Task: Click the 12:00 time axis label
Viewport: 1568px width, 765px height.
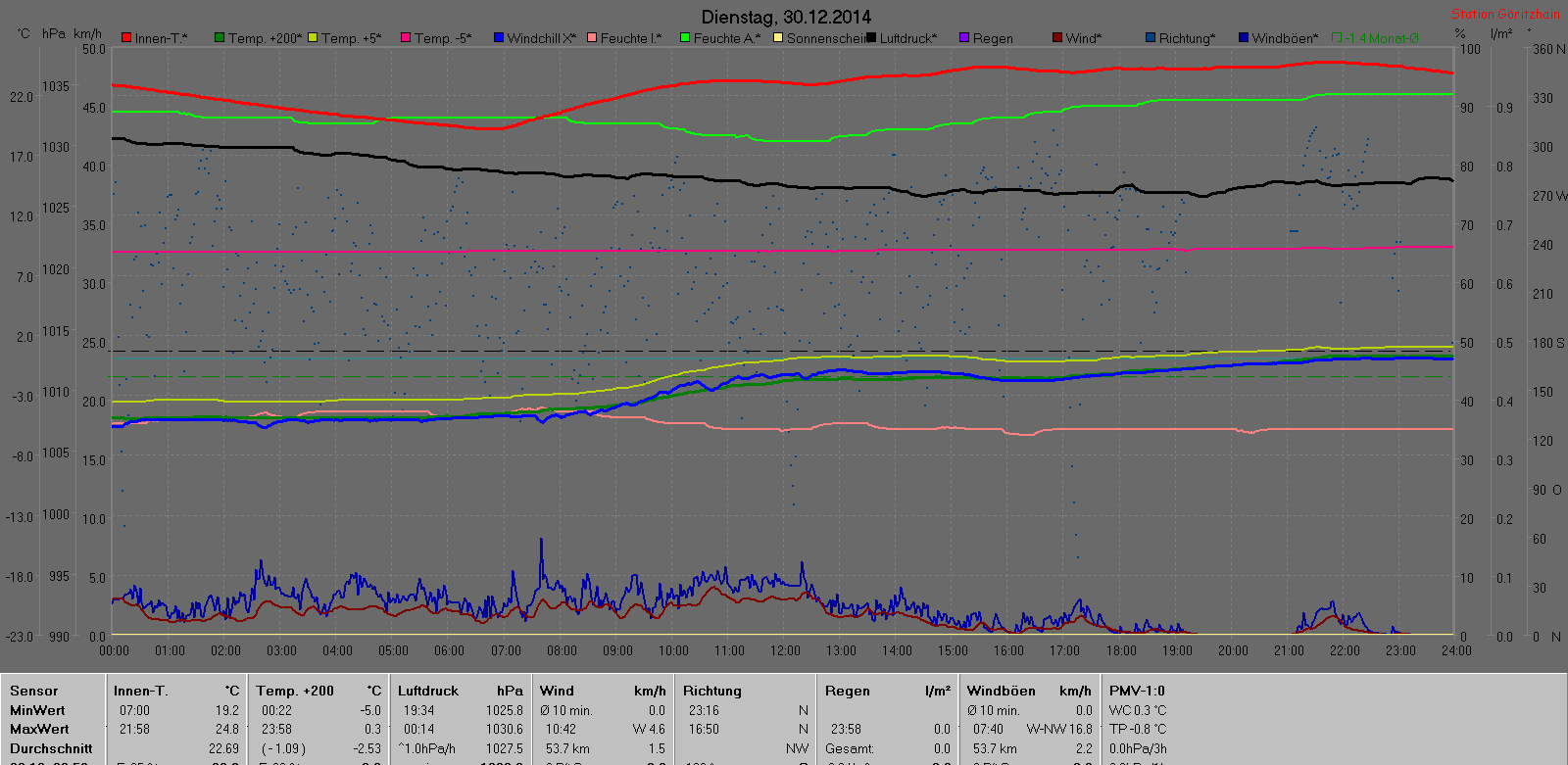Action: pyautogui.click(x=785, y=650)
